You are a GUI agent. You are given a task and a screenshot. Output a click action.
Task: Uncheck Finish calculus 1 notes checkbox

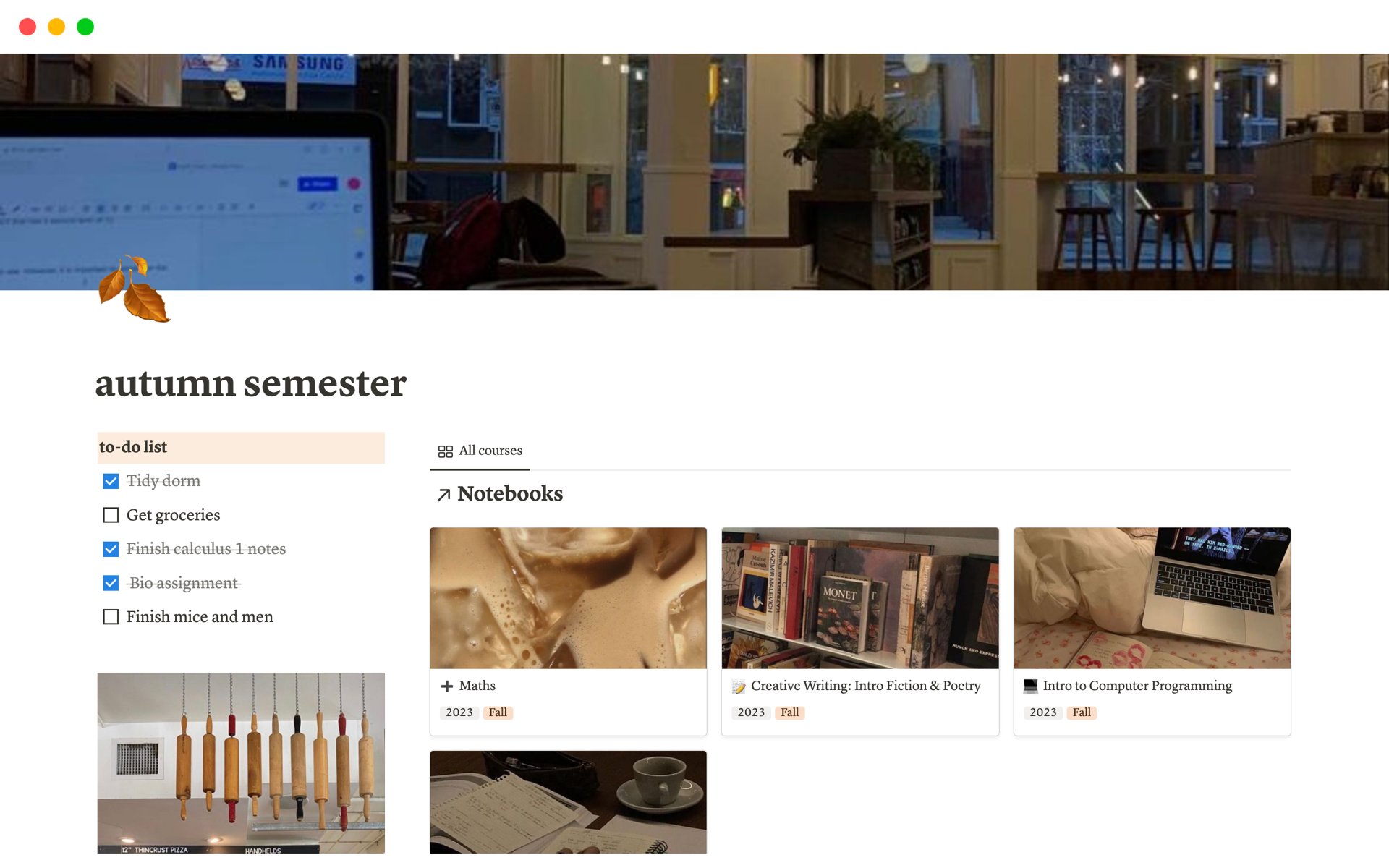coord(111,549)
